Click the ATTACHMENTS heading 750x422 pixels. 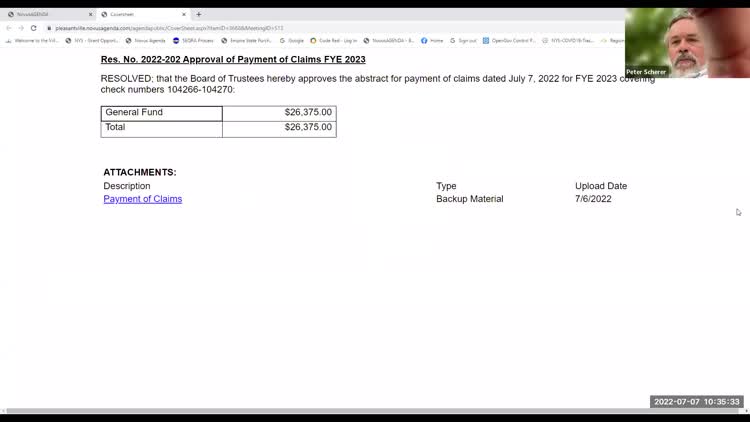(x=140, y=172)
